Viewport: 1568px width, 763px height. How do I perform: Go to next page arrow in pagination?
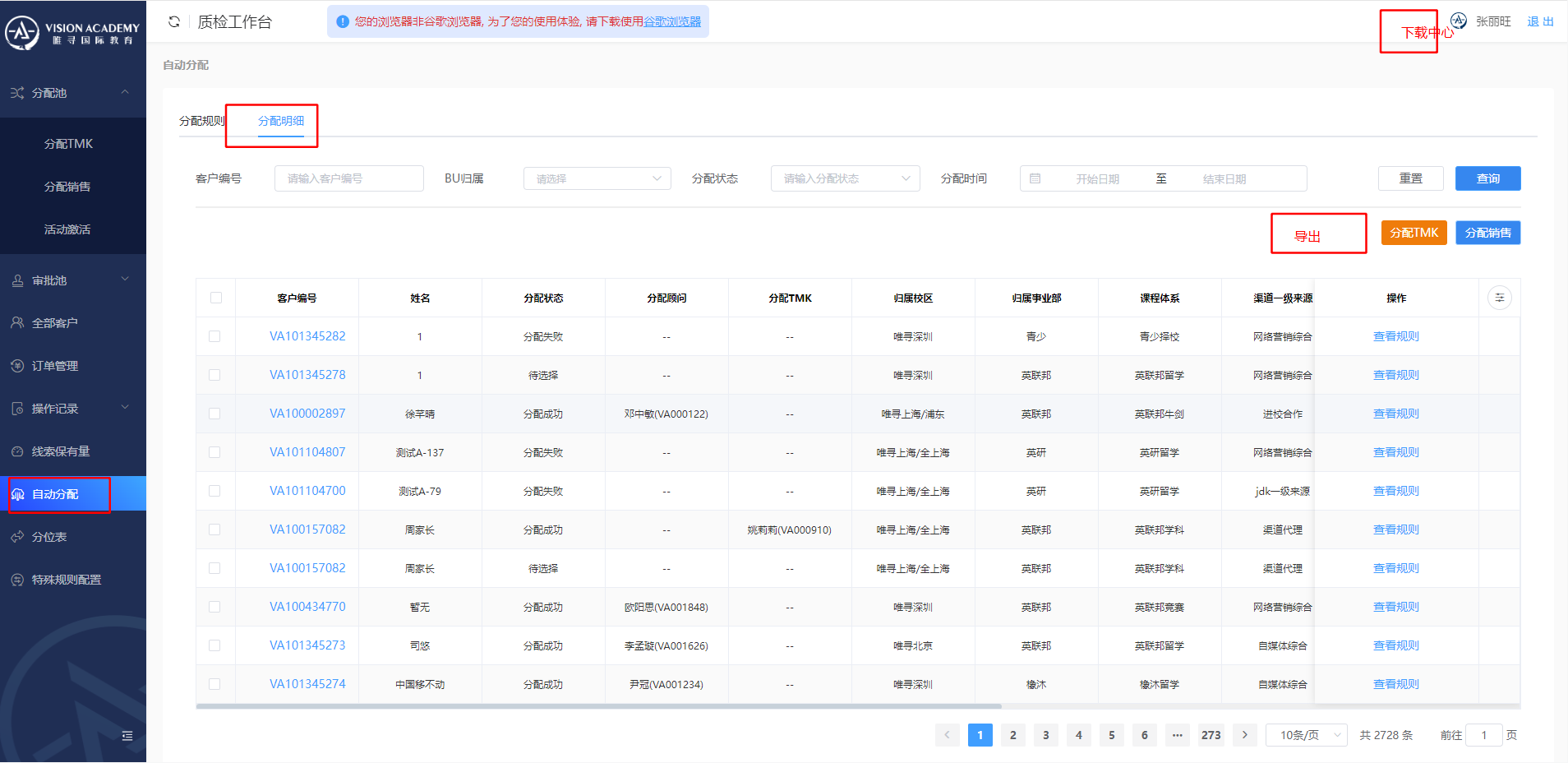coord(1245,735)
